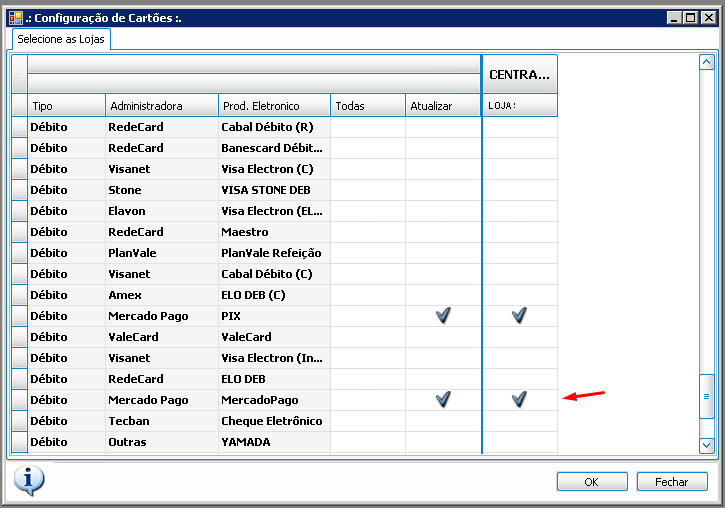Tick Todas cell for the Maestro row
The width and height of the screenshot is (725, 508).
368,232
